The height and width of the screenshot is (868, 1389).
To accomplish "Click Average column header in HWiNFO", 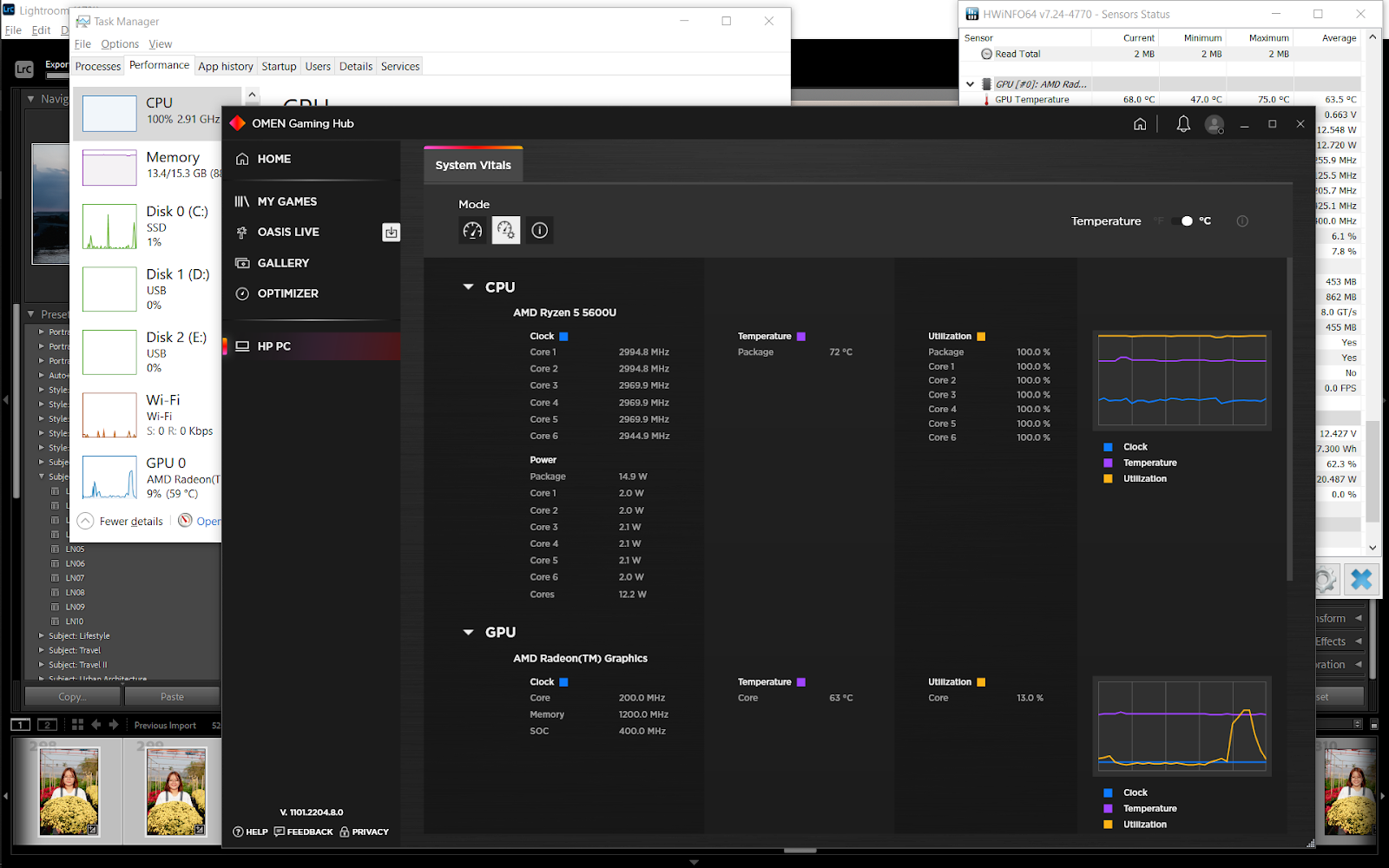I will 1339,38.
